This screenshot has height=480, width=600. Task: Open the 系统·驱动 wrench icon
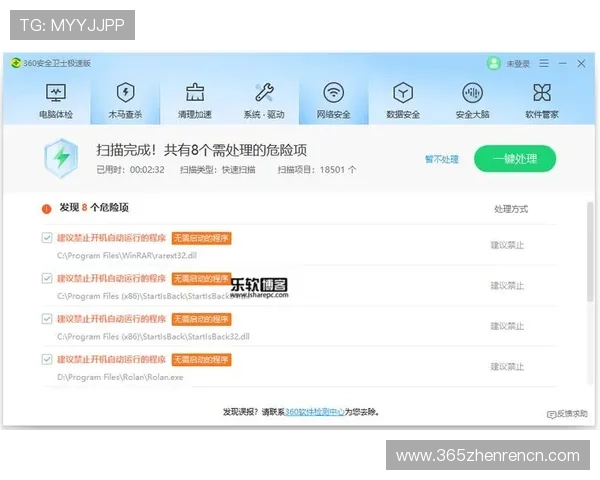coord(264,92)
